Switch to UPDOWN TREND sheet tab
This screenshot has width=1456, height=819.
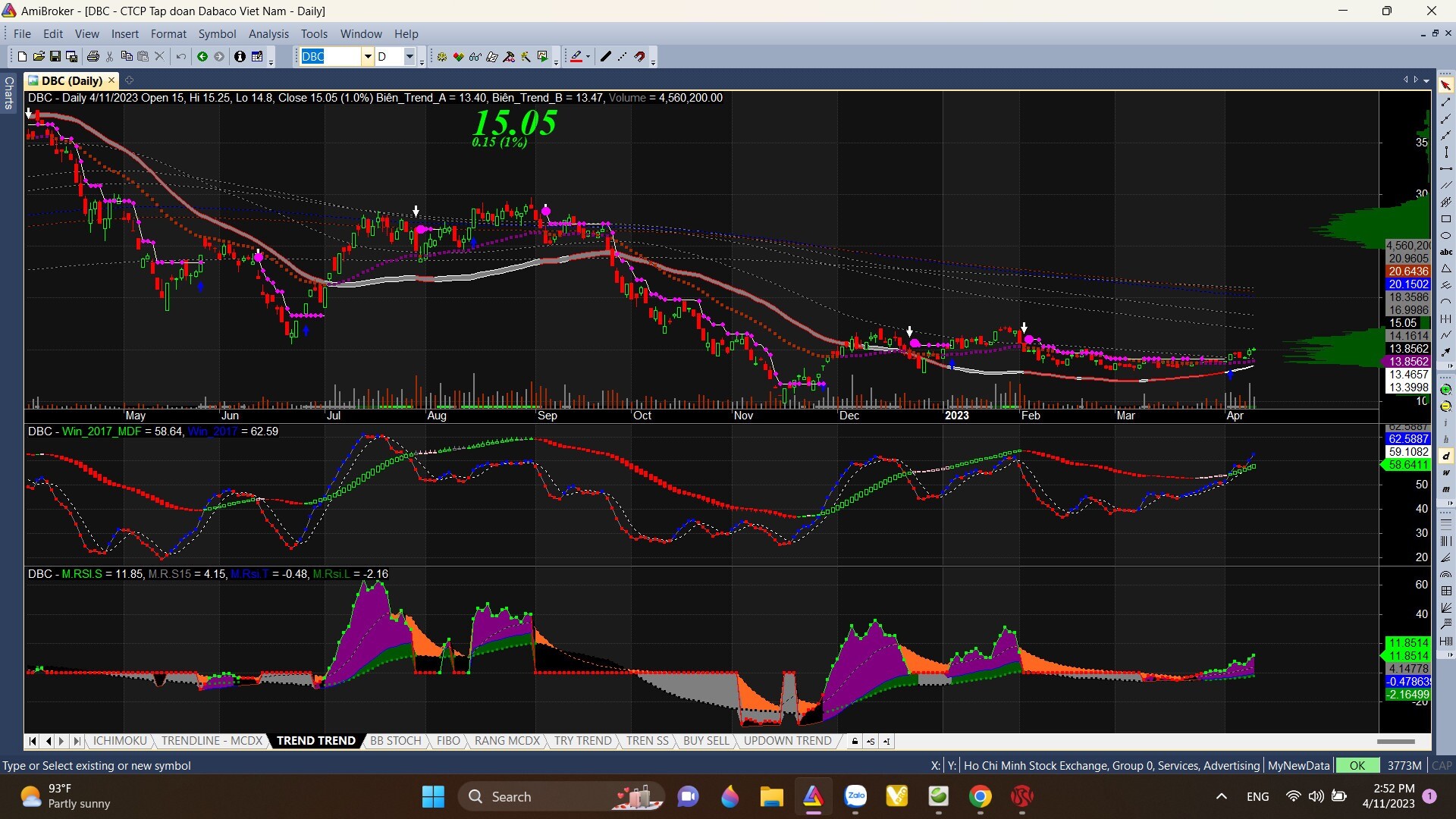tap(787, 741)
